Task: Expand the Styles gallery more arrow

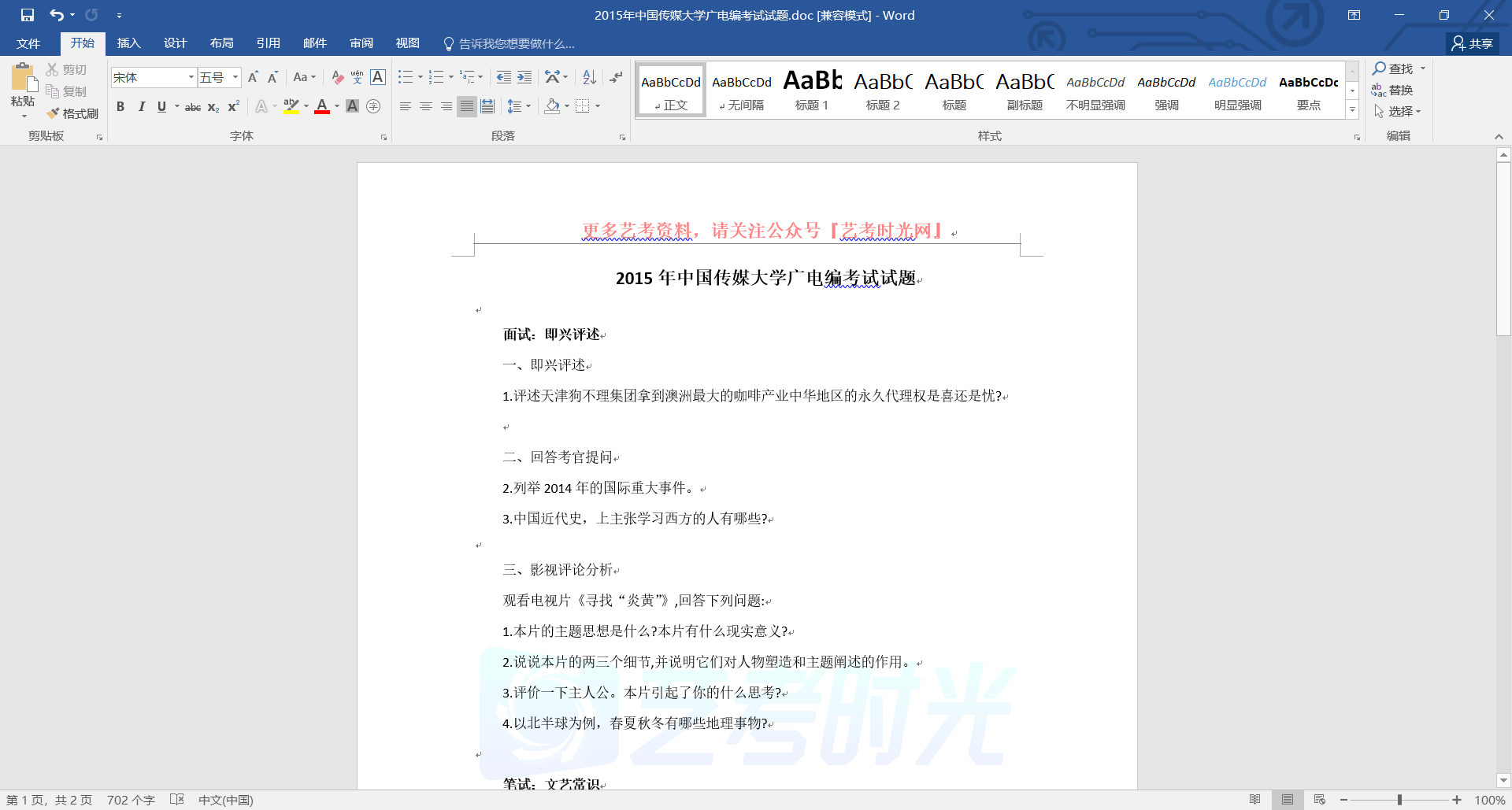Action: click(x=1352, y=110)
